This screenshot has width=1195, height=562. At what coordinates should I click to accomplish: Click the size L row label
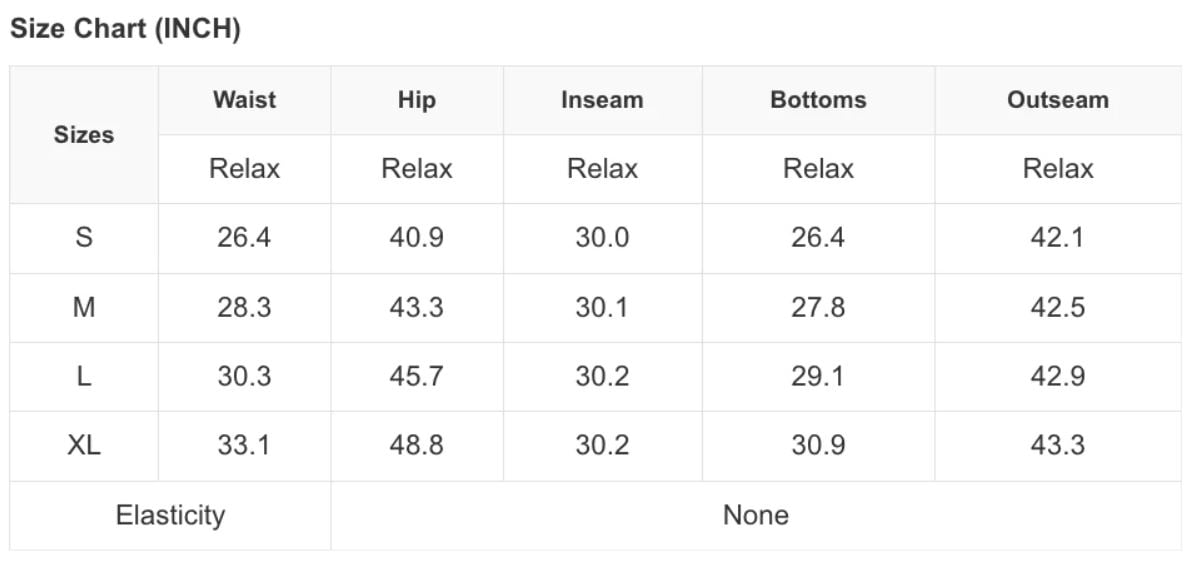(x=84, y=377)
